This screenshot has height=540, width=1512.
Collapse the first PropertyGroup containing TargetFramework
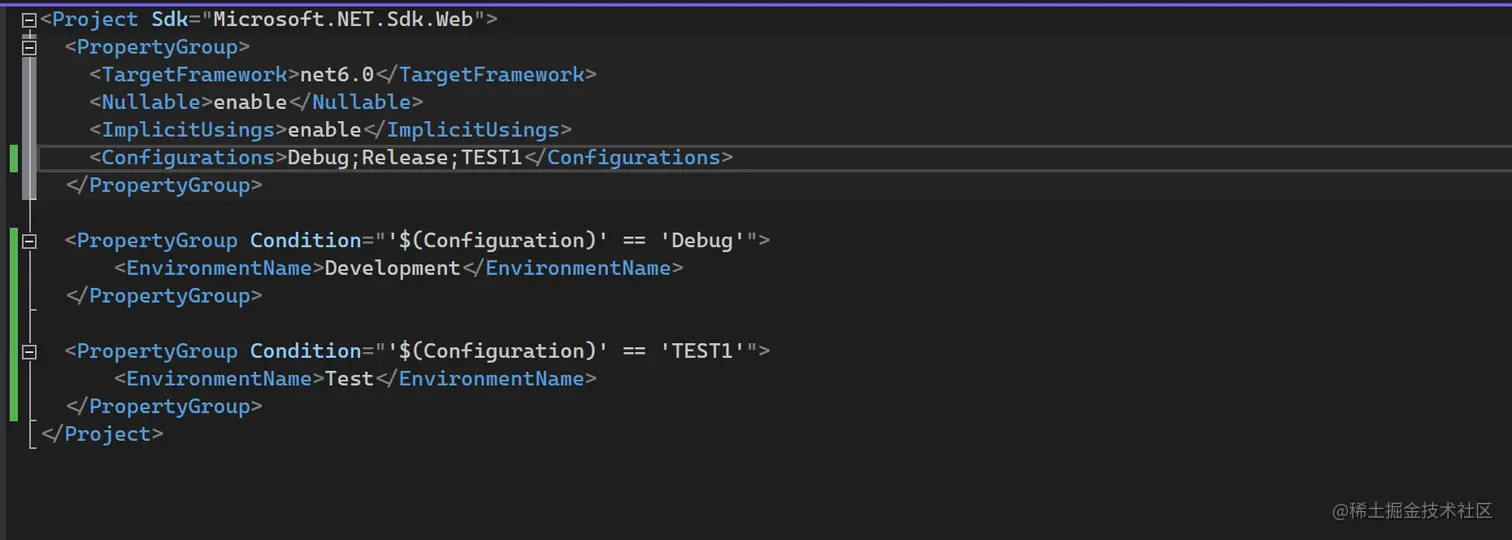click(x=29, y=47)
